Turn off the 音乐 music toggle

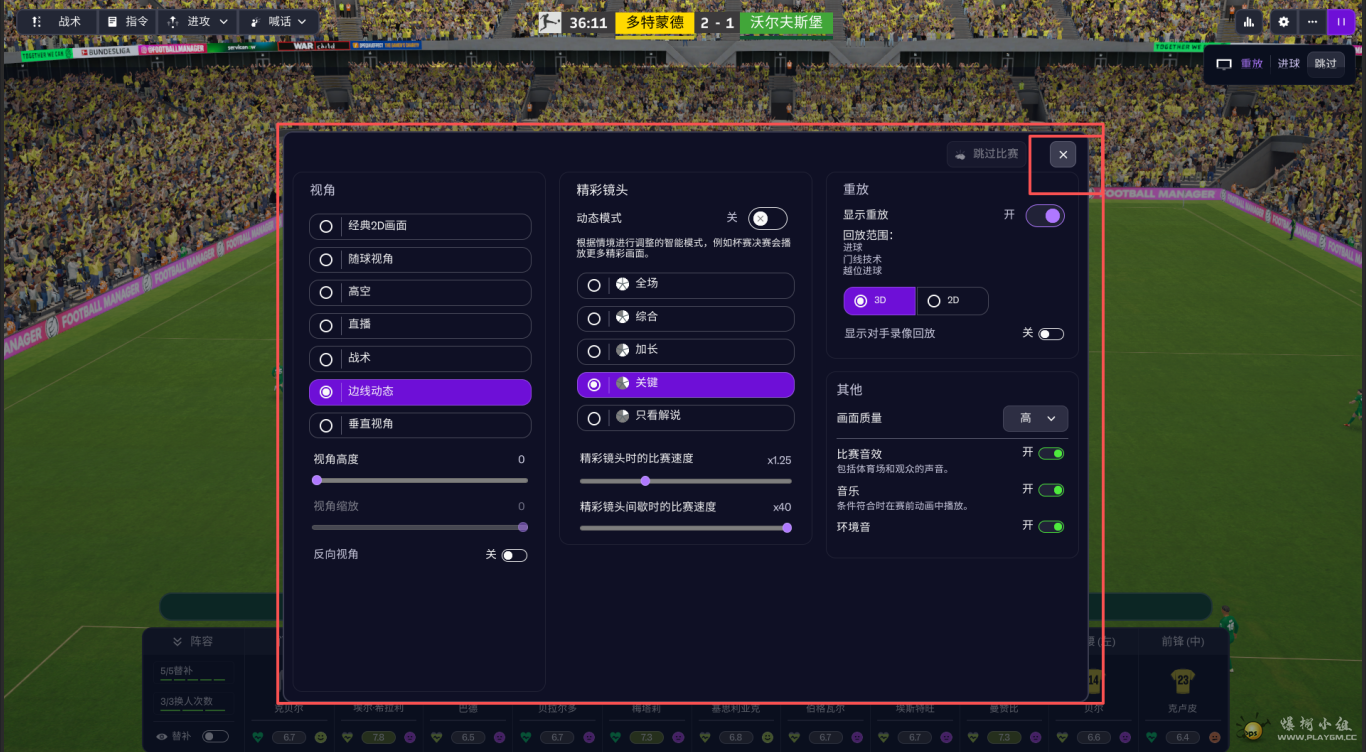1051,490
